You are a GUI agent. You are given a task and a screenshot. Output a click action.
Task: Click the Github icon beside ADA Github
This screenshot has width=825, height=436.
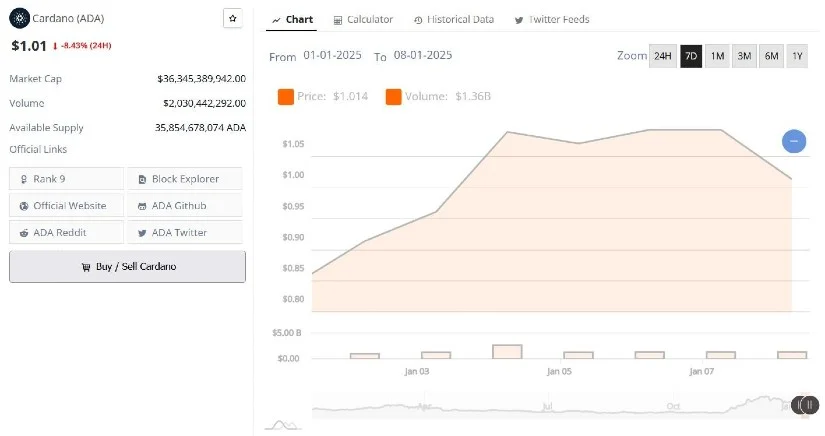142,206
